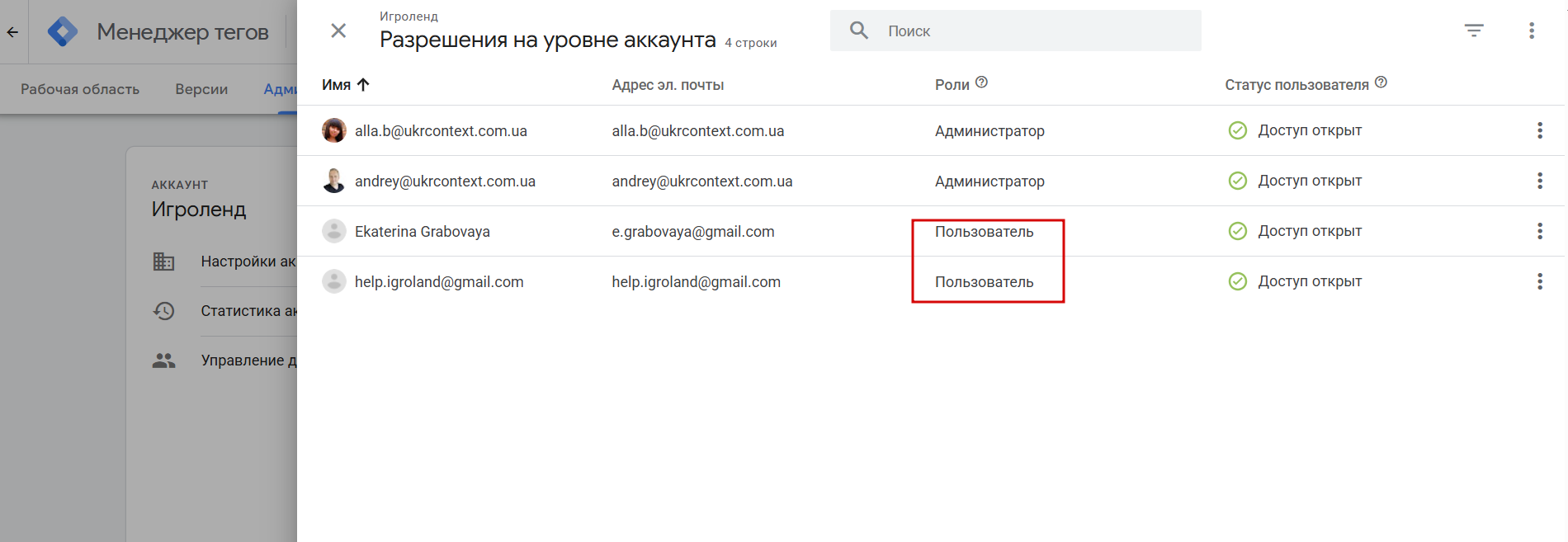Click the Администратор role for andrey
The height and width of the screenshot is (542, 1568).
[989, 181]
